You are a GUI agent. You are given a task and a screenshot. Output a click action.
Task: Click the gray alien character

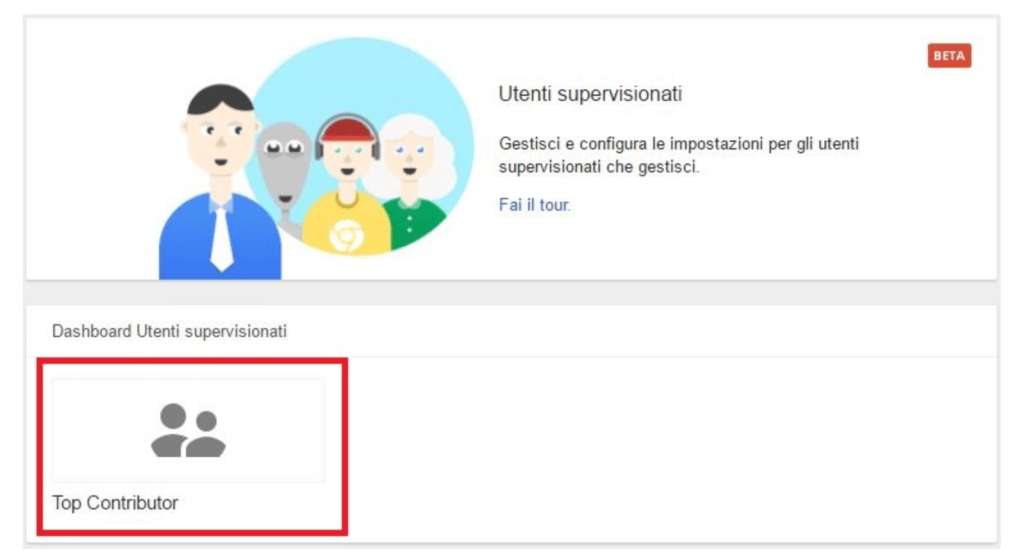point(284,176)
